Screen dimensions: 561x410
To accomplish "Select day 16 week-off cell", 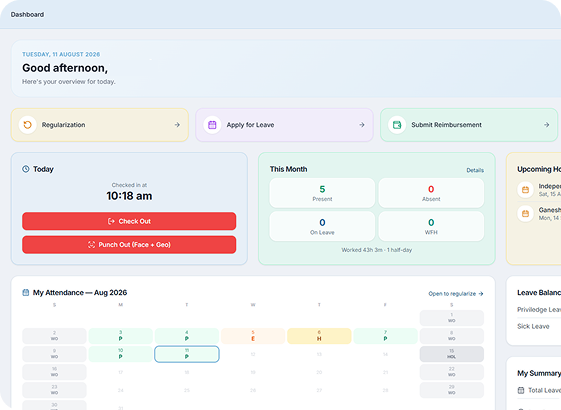I will click(54, 372).
